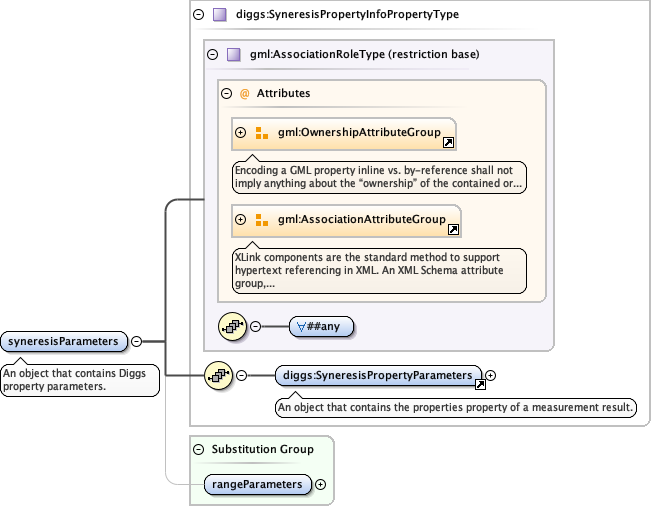This screenshot has width=652, height=507.
Task: Open the diggs:SyneresisPropertyParameters element
Action: pyautogui.click(x=377, y=375)
